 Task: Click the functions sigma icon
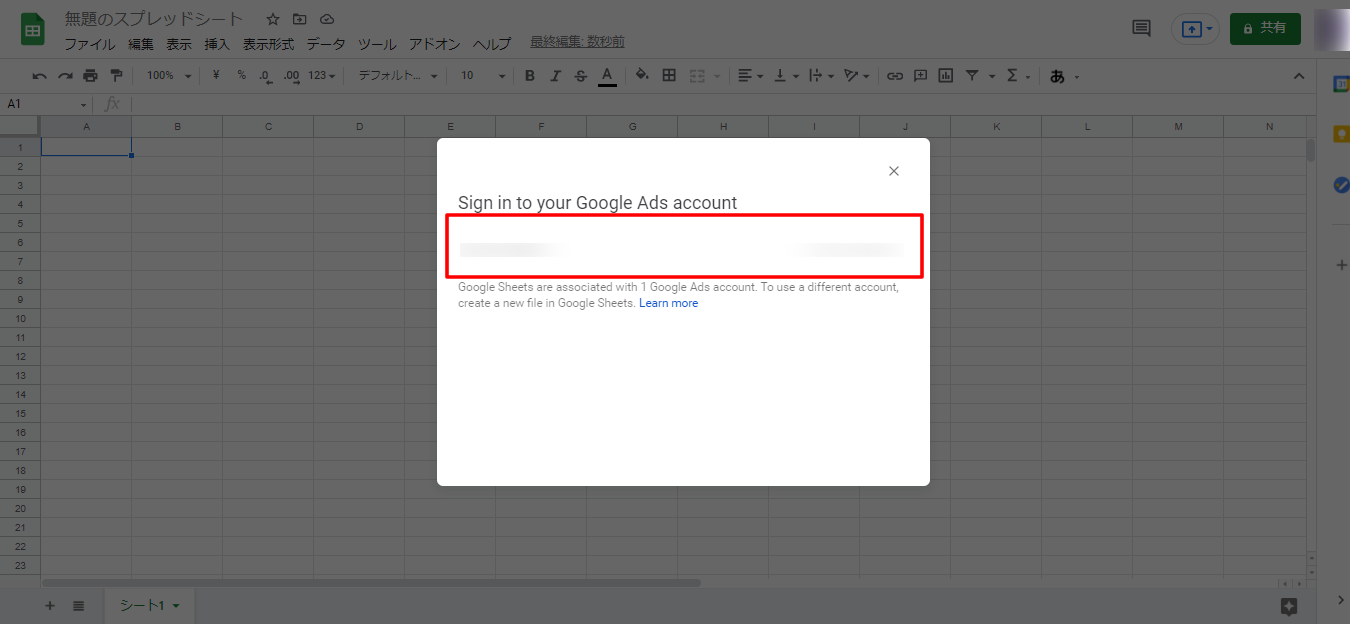(x=1012, y=75)
